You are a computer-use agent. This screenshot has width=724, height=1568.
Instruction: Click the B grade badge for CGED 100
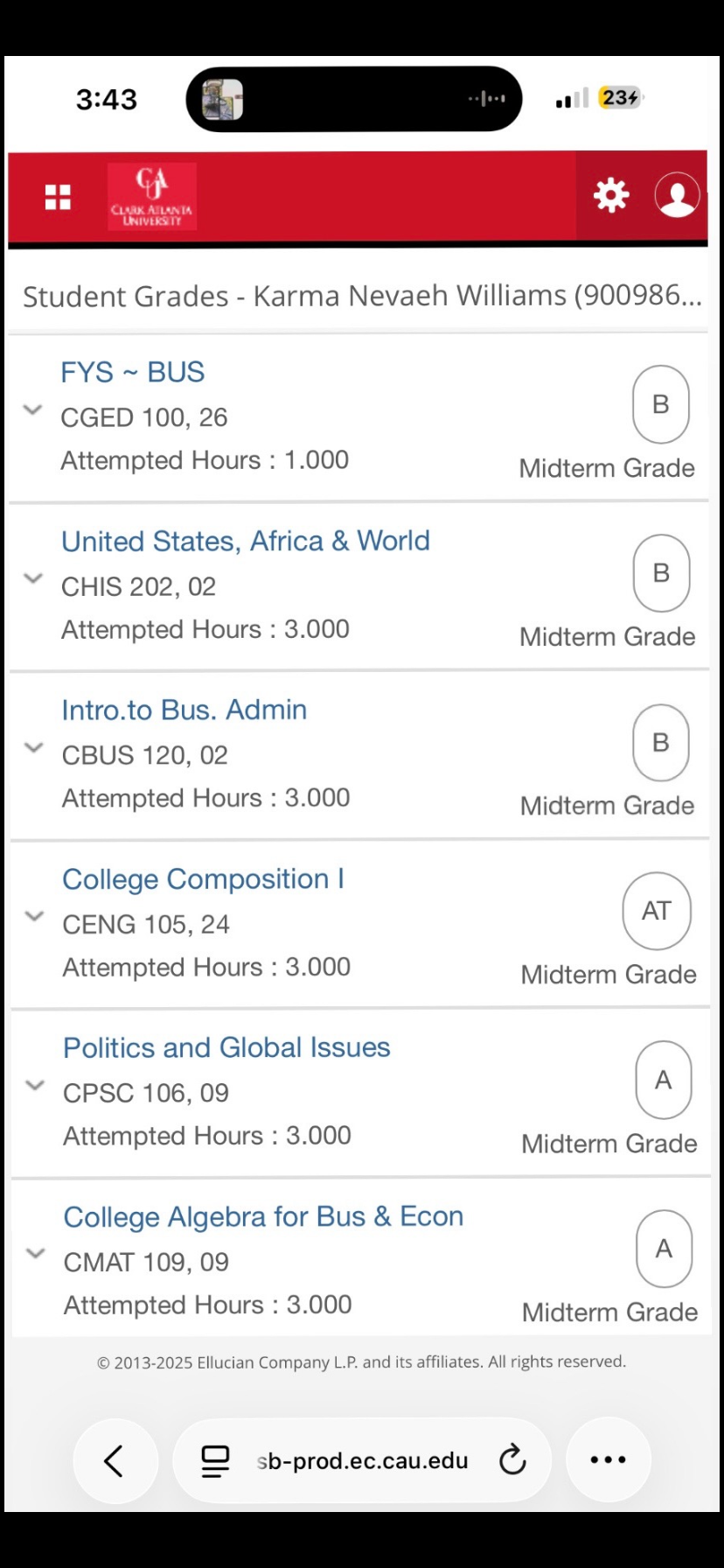tap(661, 404)
